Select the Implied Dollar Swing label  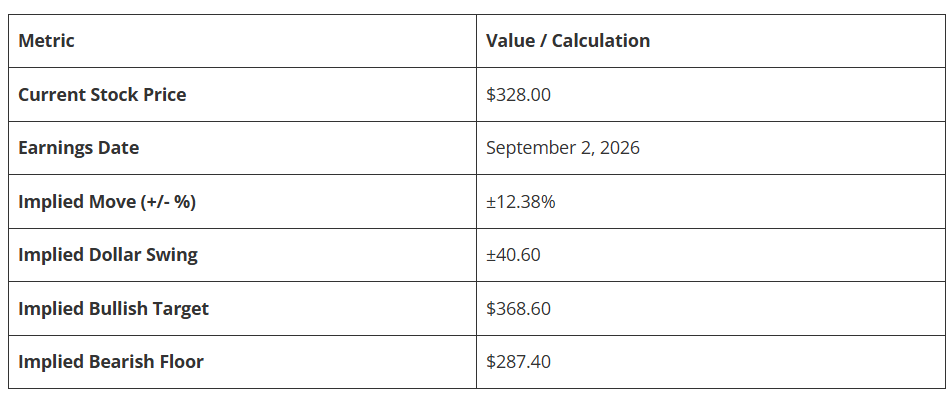tap(107, 255)
